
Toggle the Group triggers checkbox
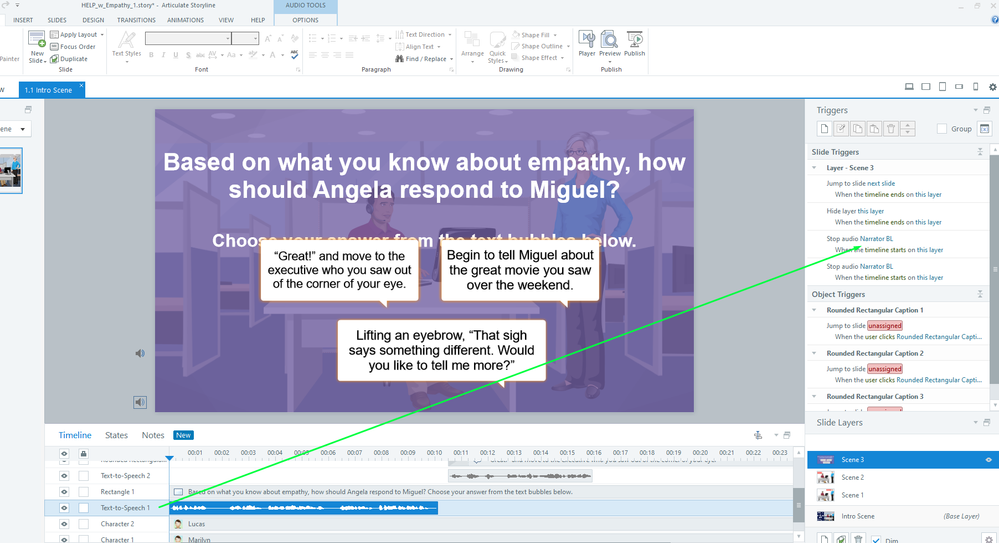(942, 129)
